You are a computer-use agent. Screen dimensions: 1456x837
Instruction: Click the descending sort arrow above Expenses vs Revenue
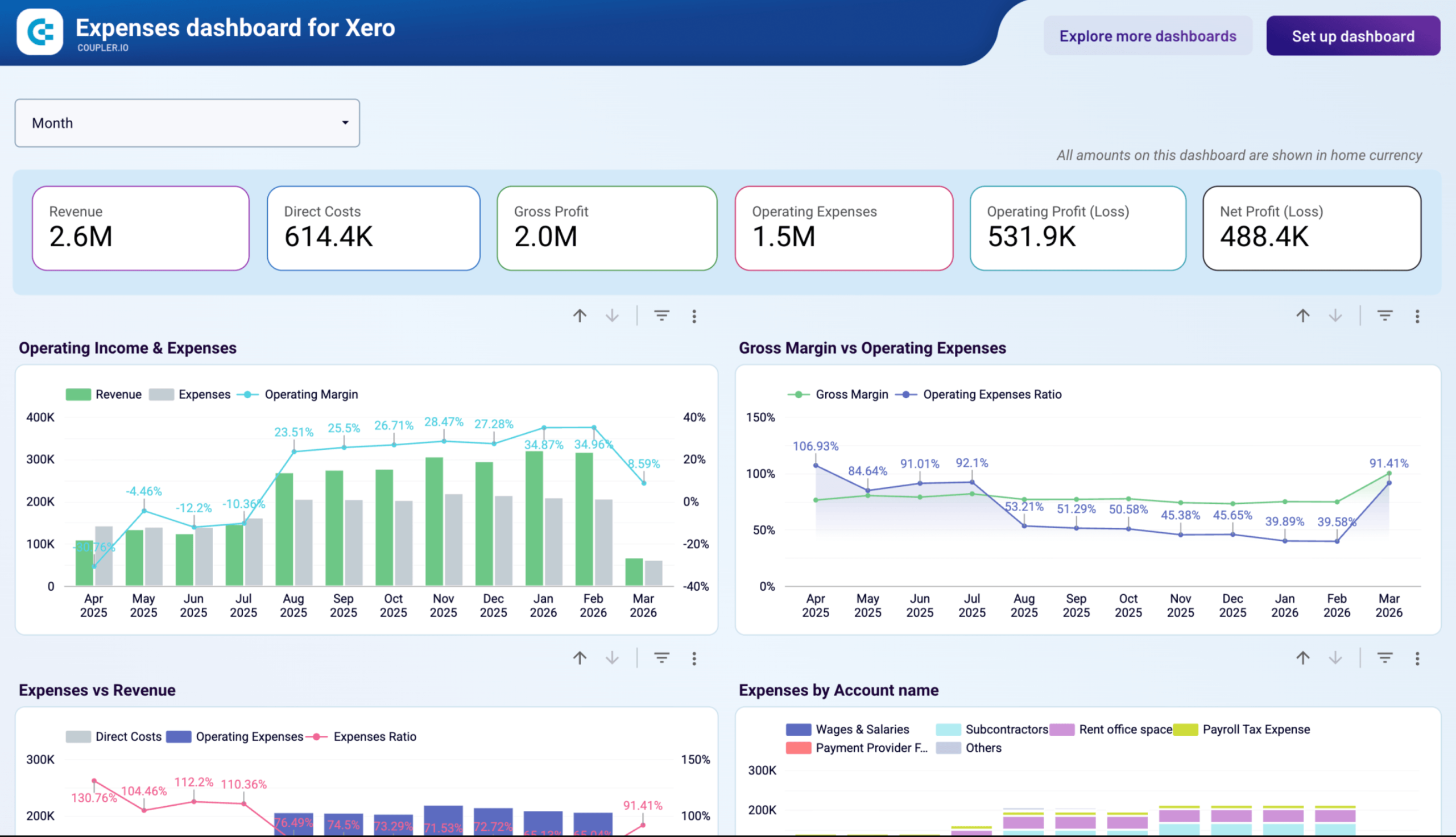click(x=612, y=658)
